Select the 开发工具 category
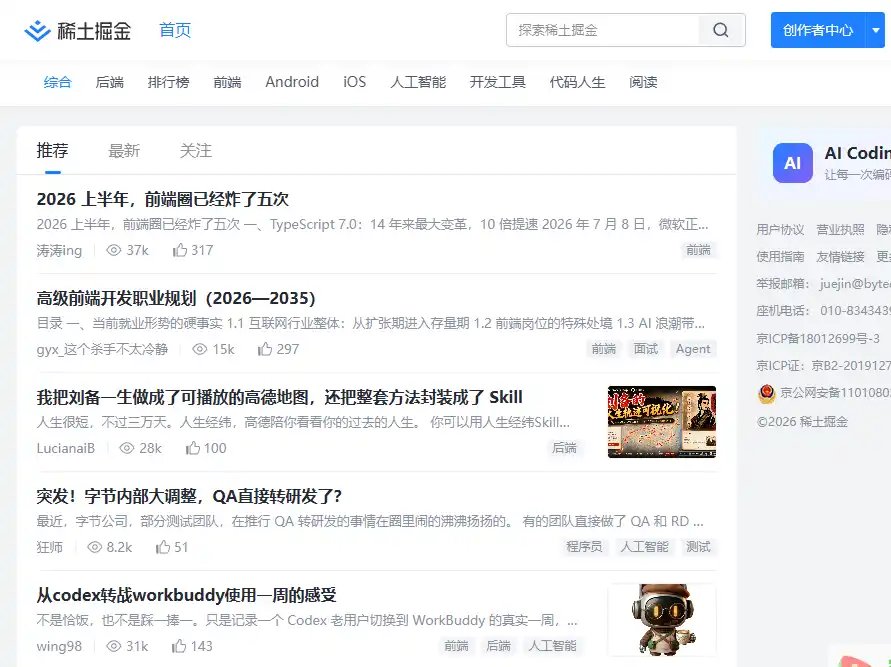This screenshot has height=667, width=891. (x=498, y=82)
